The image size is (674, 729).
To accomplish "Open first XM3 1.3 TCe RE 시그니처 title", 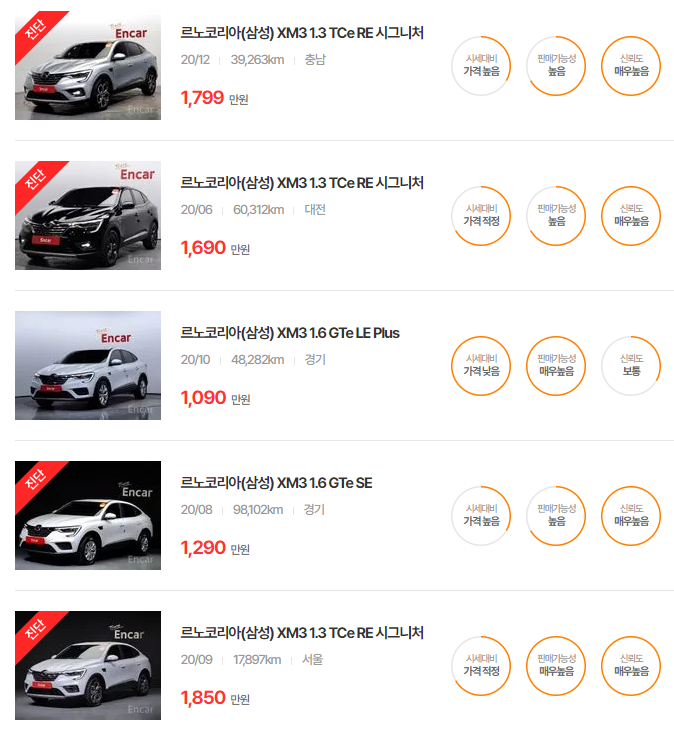I will pos(302,33).
